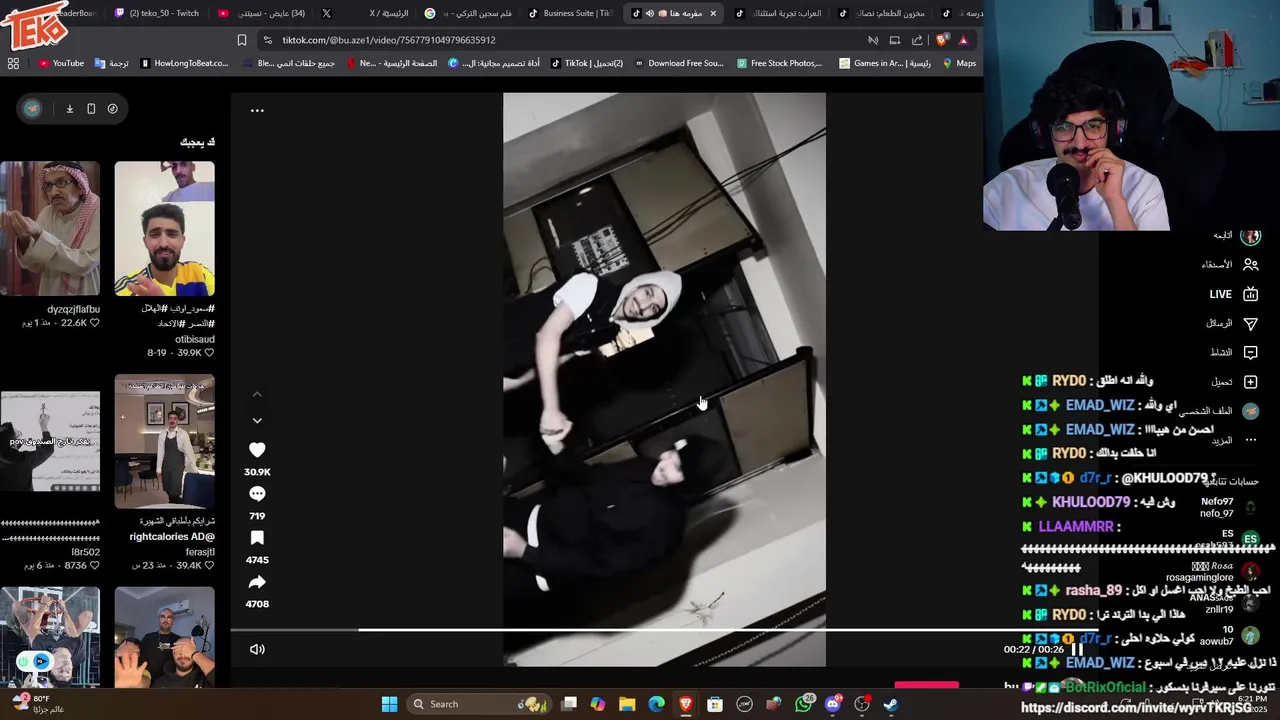Click the avatar icon in floating toolbar

[x=32, y=108]
